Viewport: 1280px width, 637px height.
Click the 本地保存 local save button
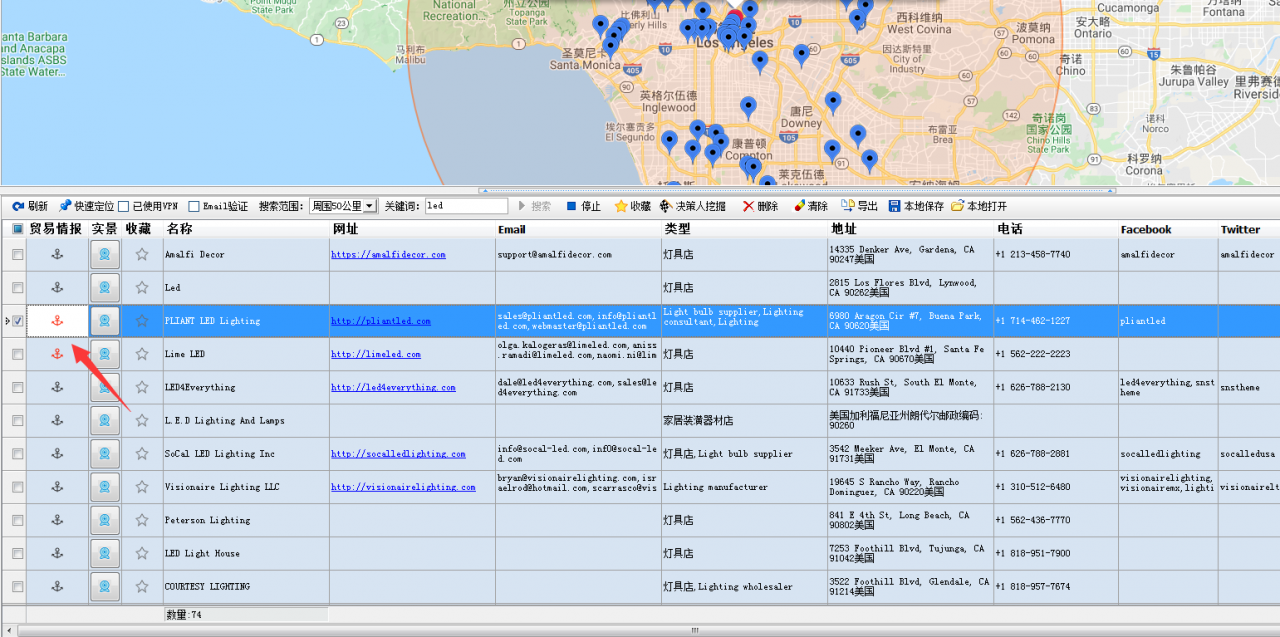pyautogui.click(x=916, y=206)
